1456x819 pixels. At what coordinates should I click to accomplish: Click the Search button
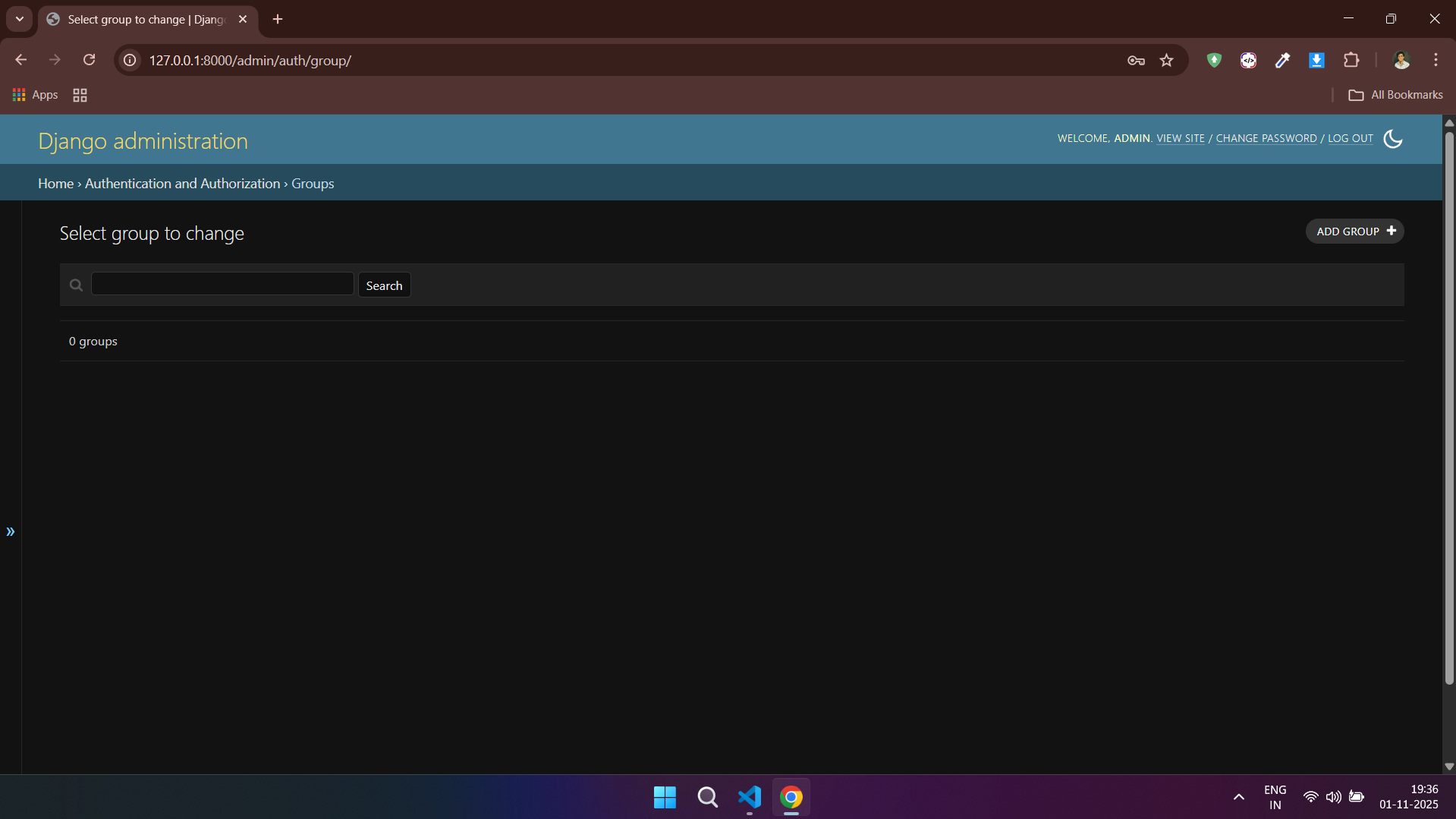[384, 285]
